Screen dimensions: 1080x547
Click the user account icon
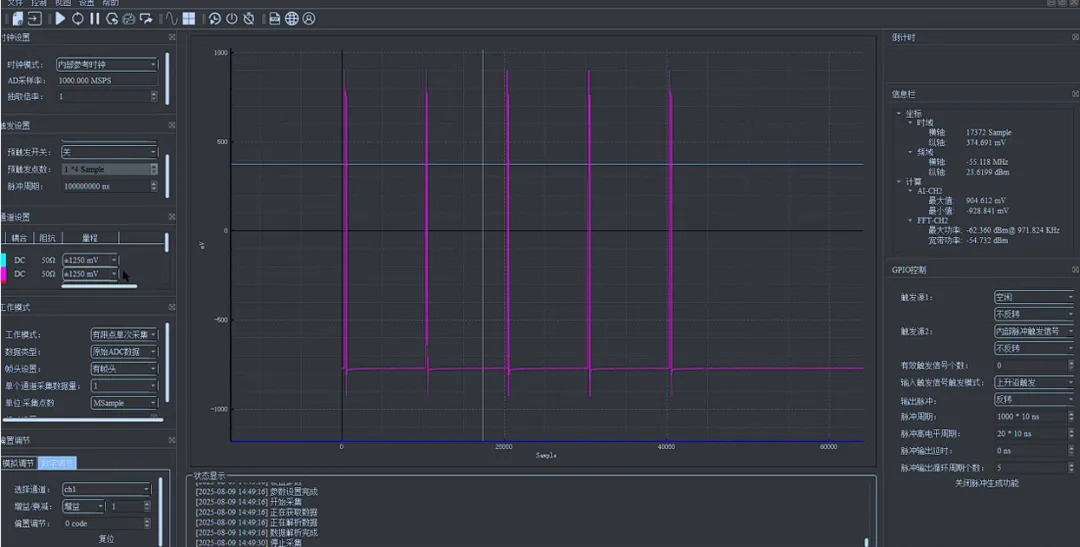[308, 18]
